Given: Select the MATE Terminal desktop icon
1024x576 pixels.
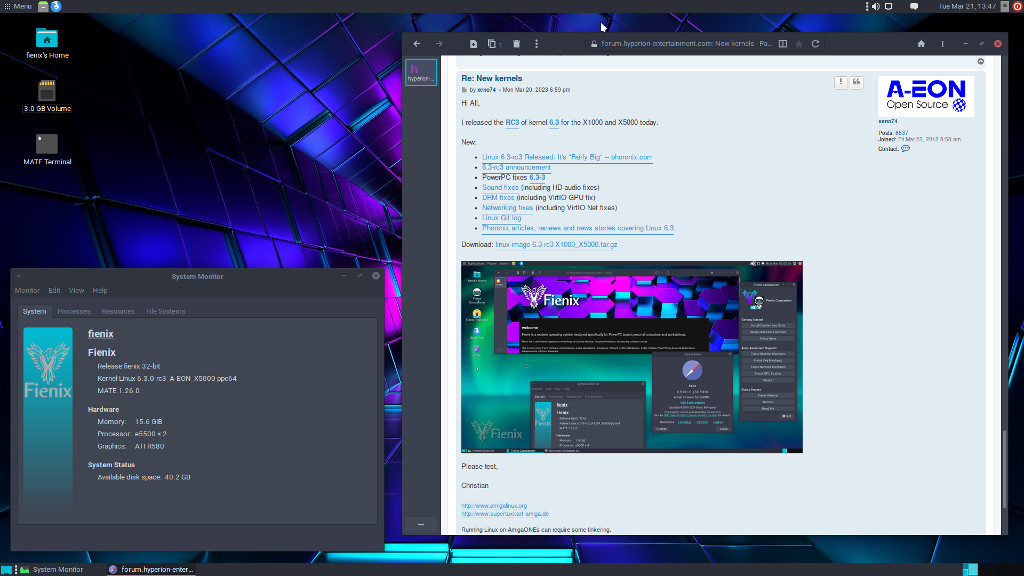Looking at the screenshot, I should [47, 149].
